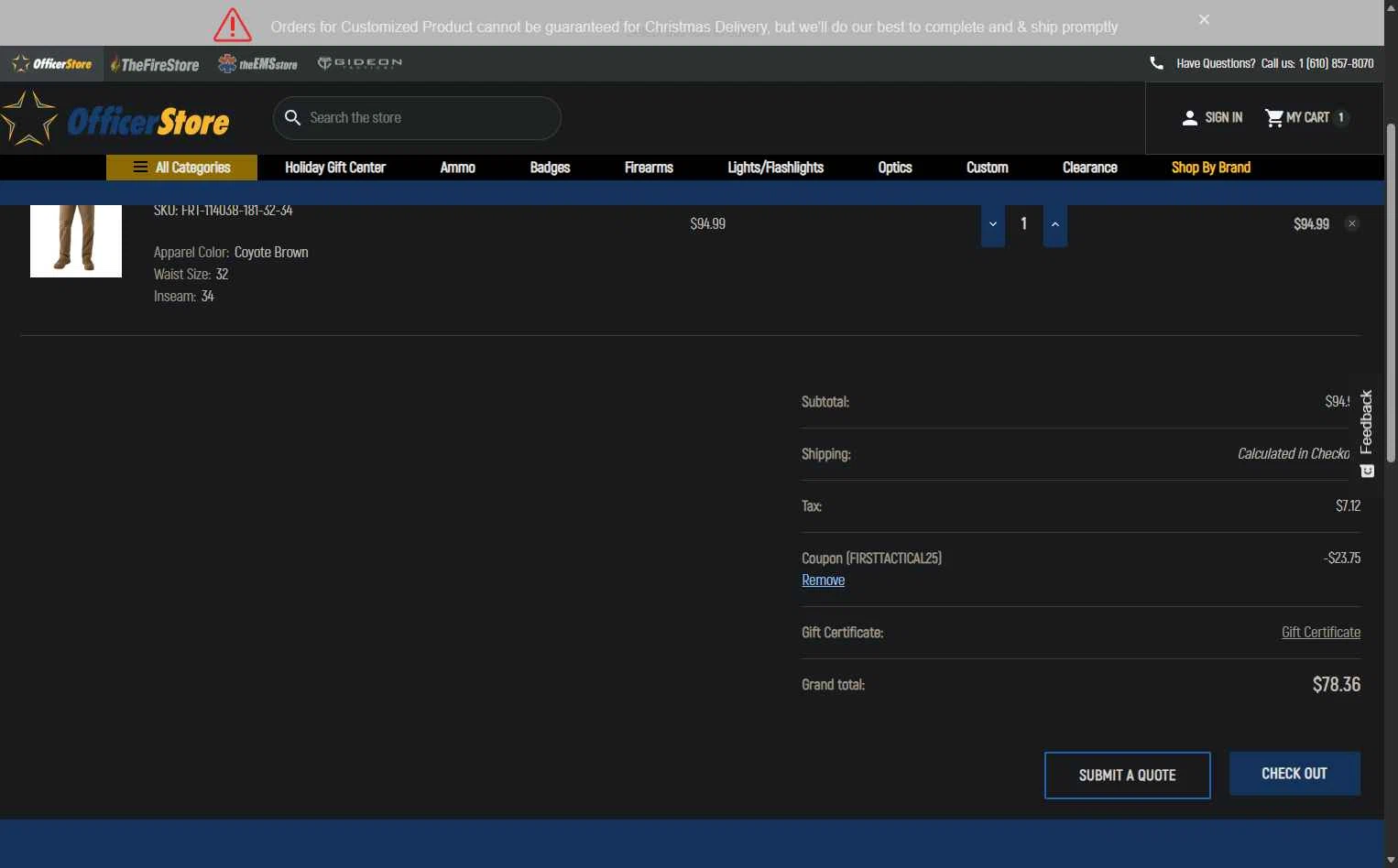Open the Lights/Flashlights menu

point(775,168)
